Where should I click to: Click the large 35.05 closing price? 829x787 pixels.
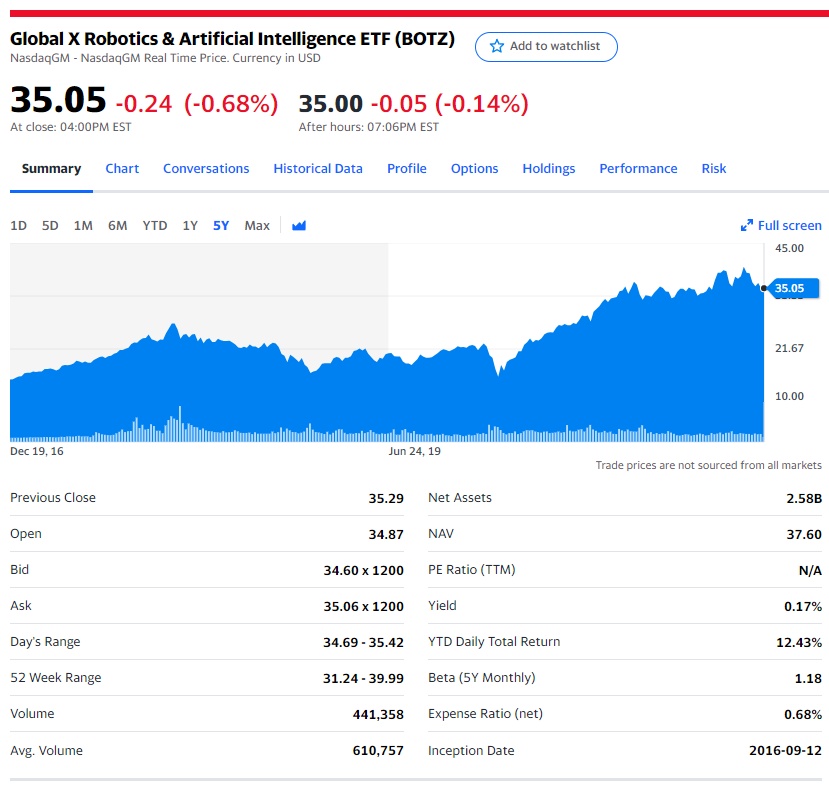pos(58,100)
